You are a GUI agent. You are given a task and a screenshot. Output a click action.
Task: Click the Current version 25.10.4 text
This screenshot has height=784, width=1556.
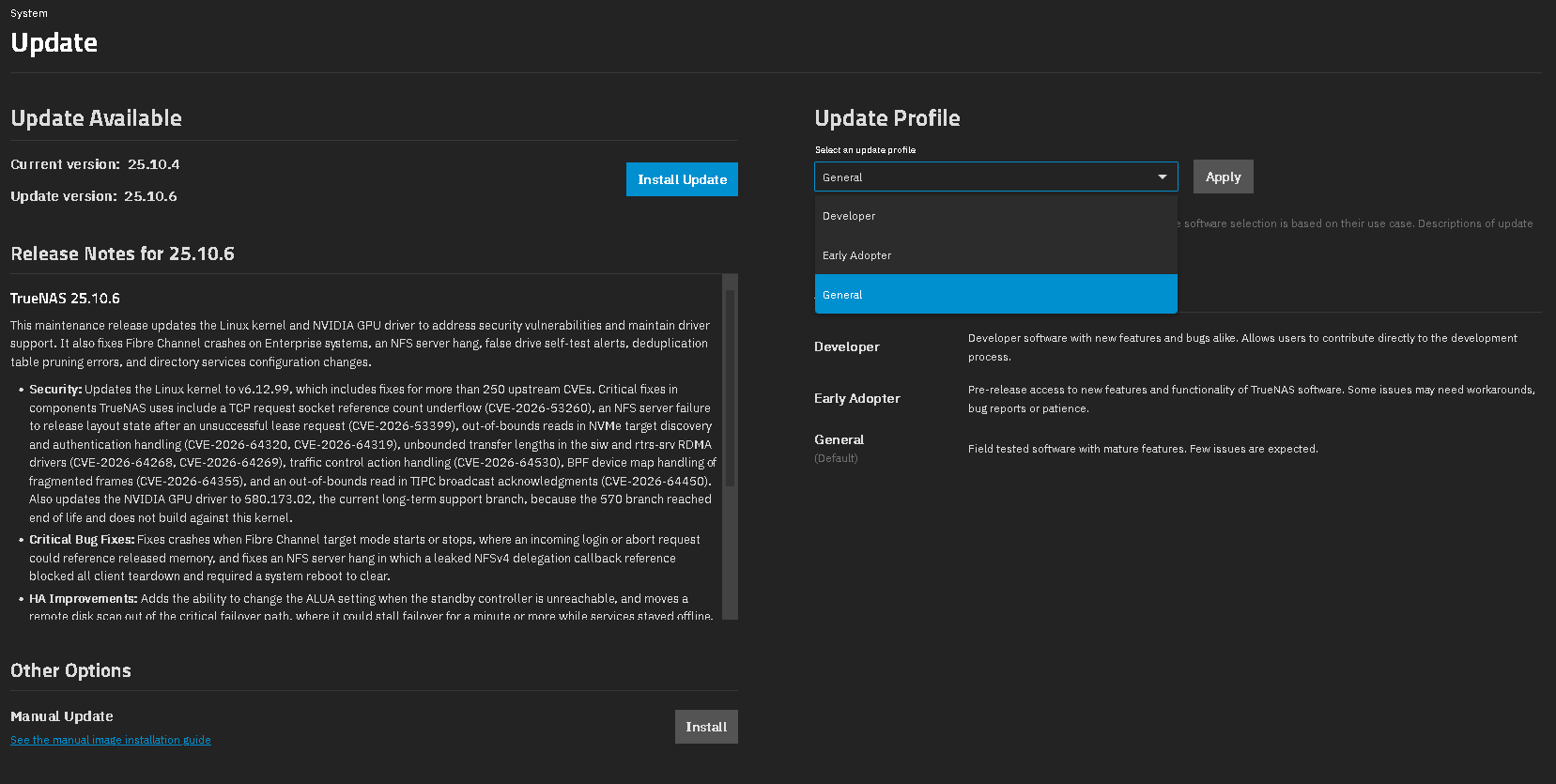coord(95,164)
